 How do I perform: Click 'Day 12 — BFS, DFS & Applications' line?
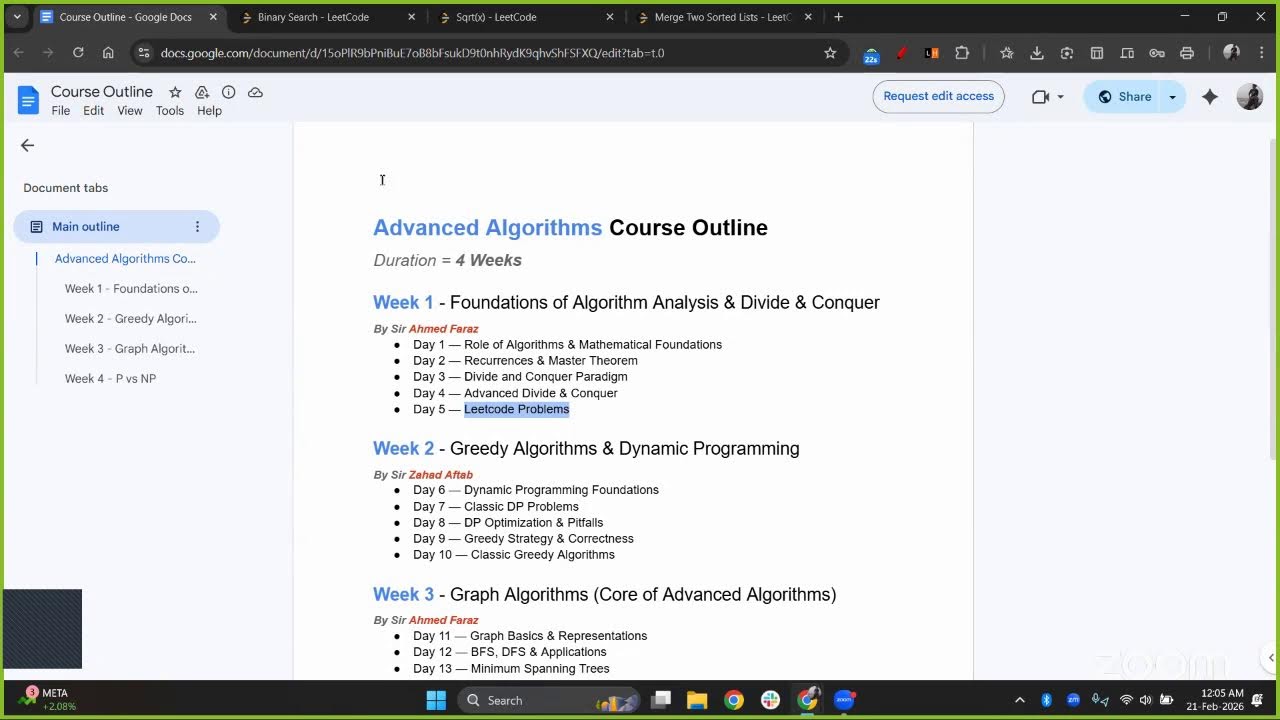click(510, 652)
